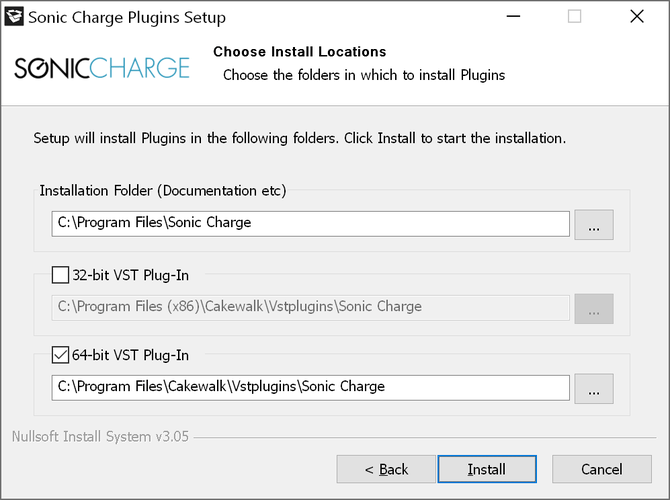Go back using the Back button
The width and height of the screenshot is (670, 500).
click(386, 469)
